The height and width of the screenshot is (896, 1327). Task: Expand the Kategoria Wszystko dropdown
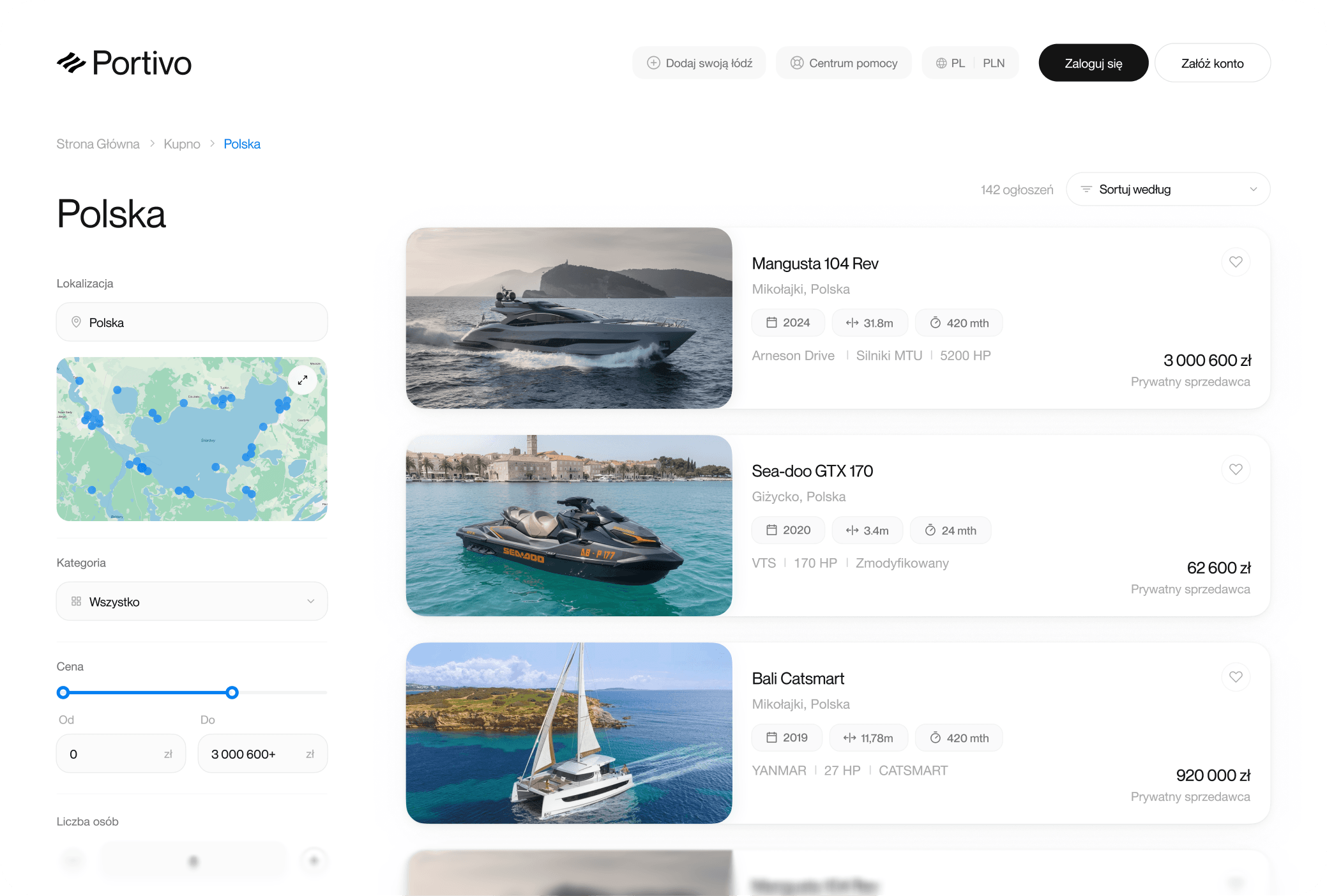coord(192,601)
